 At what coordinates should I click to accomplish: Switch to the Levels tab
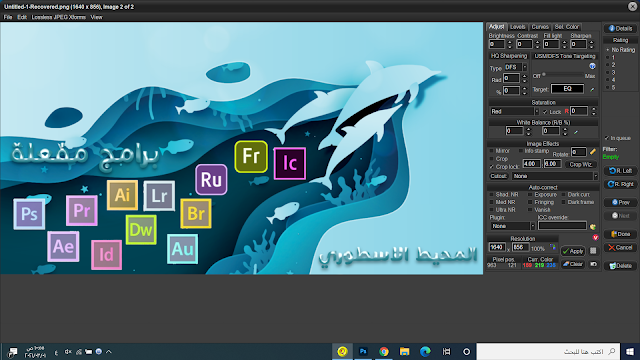click(518, 27)
